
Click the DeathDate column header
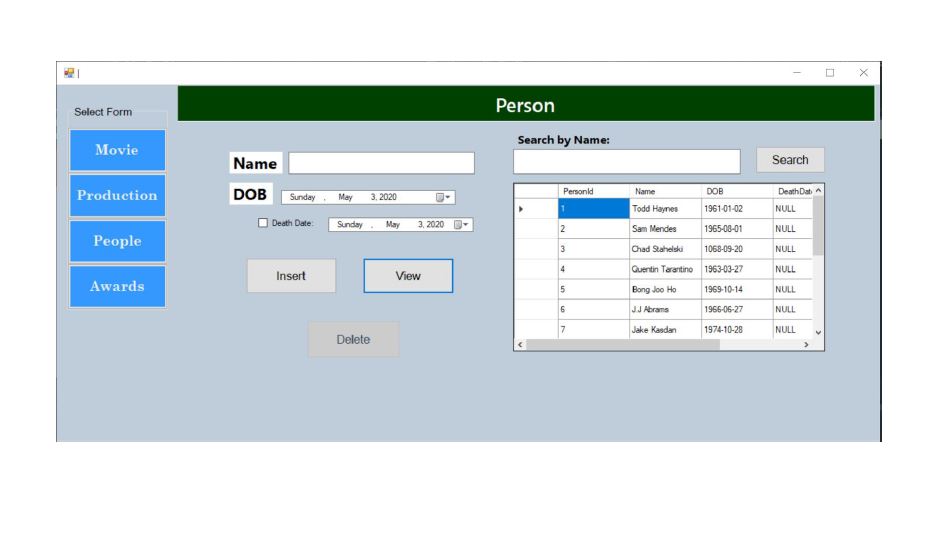click(x=793, y=191)
